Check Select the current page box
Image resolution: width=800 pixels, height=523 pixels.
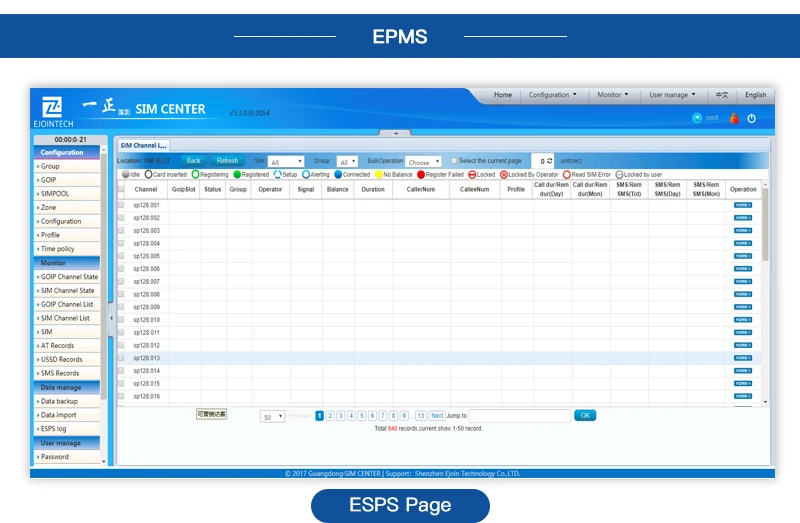coord(454,161)
